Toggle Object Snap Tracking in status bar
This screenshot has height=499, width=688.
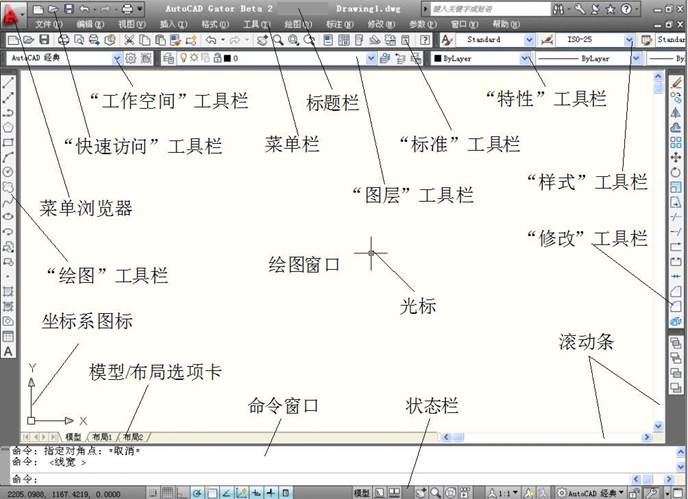226,493
